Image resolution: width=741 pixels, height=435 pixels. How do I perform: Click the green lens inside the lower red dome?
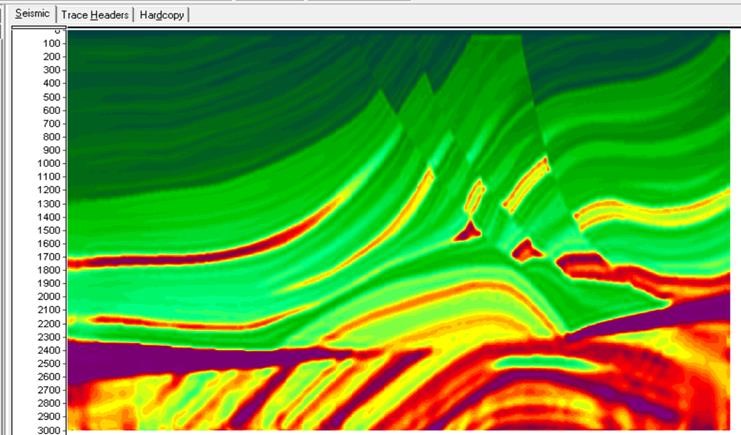pyautogui.click(x=528, y=362)
